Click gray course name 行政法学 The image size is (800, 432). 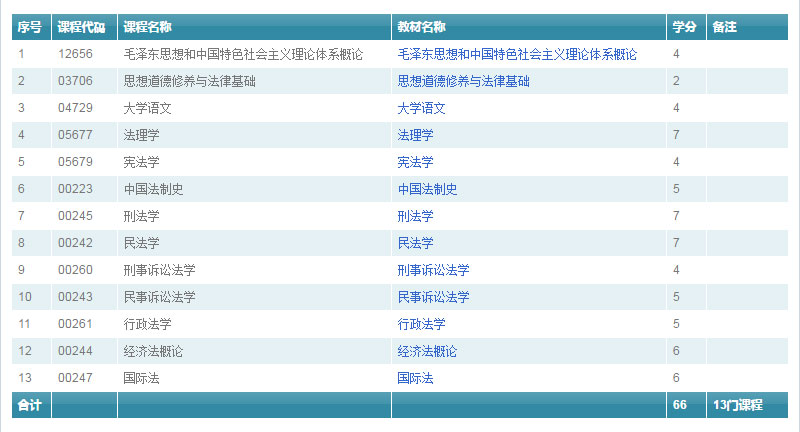pyautogui.click(x=147, y=324)
